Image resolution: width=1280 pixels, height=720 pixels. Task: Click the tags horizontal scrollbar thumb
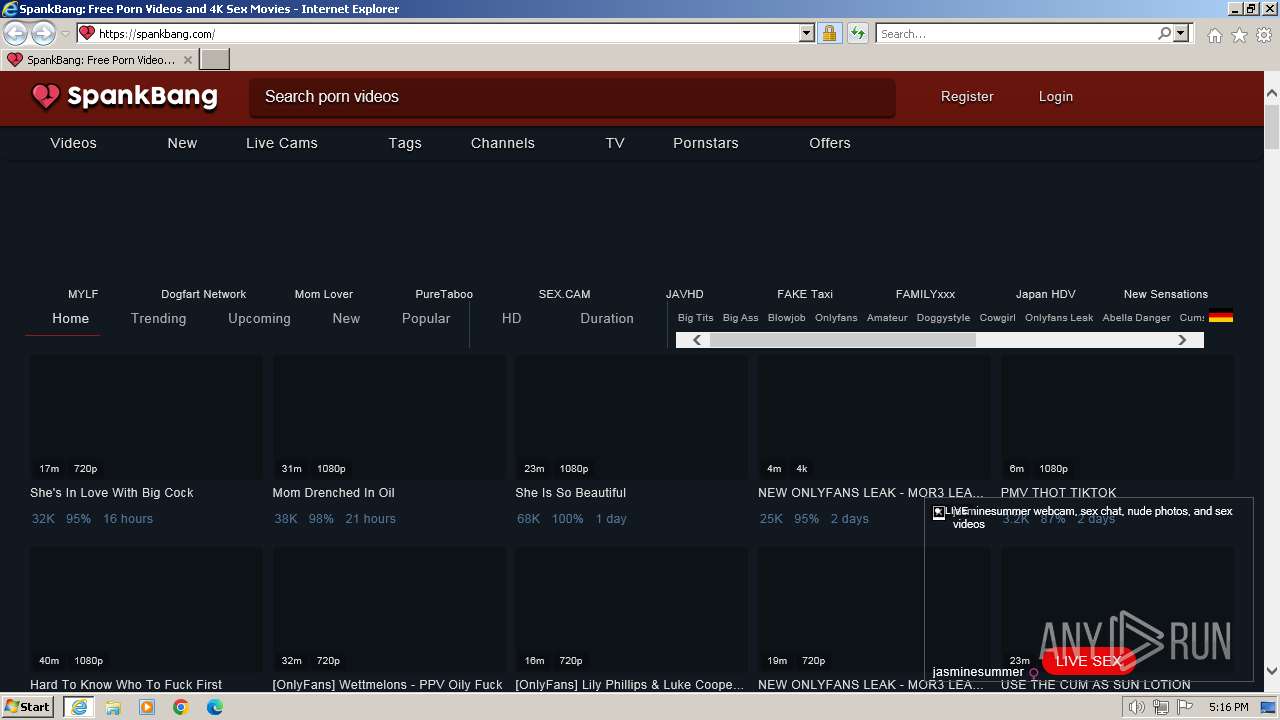coord(842,340)
